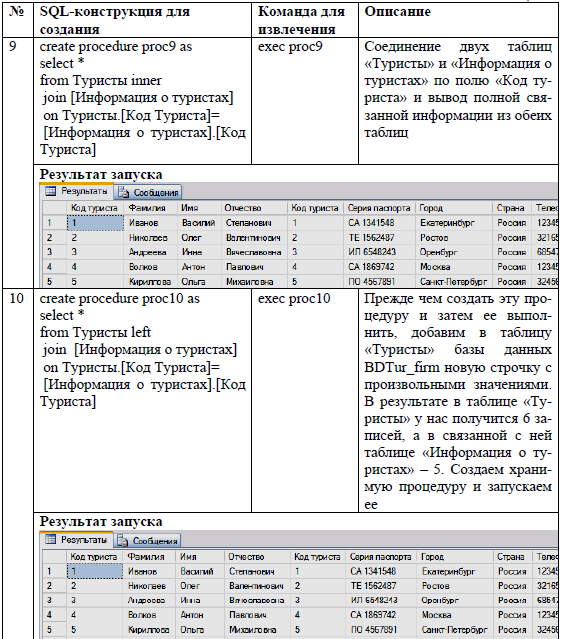Click Отчество column header in proc9 grid
The image size is (561, 639).
[253, 208]
